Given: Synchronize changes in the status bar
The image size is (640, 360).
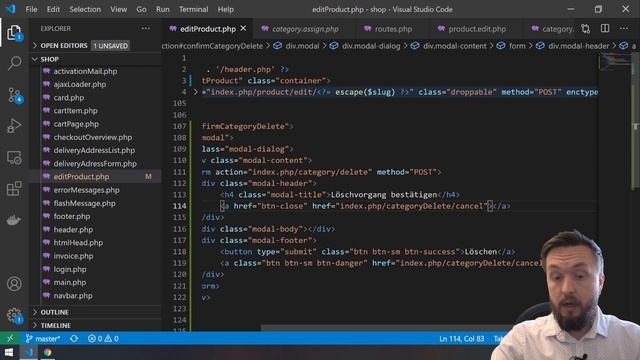Looking at the screenshot, I should 74,338.
